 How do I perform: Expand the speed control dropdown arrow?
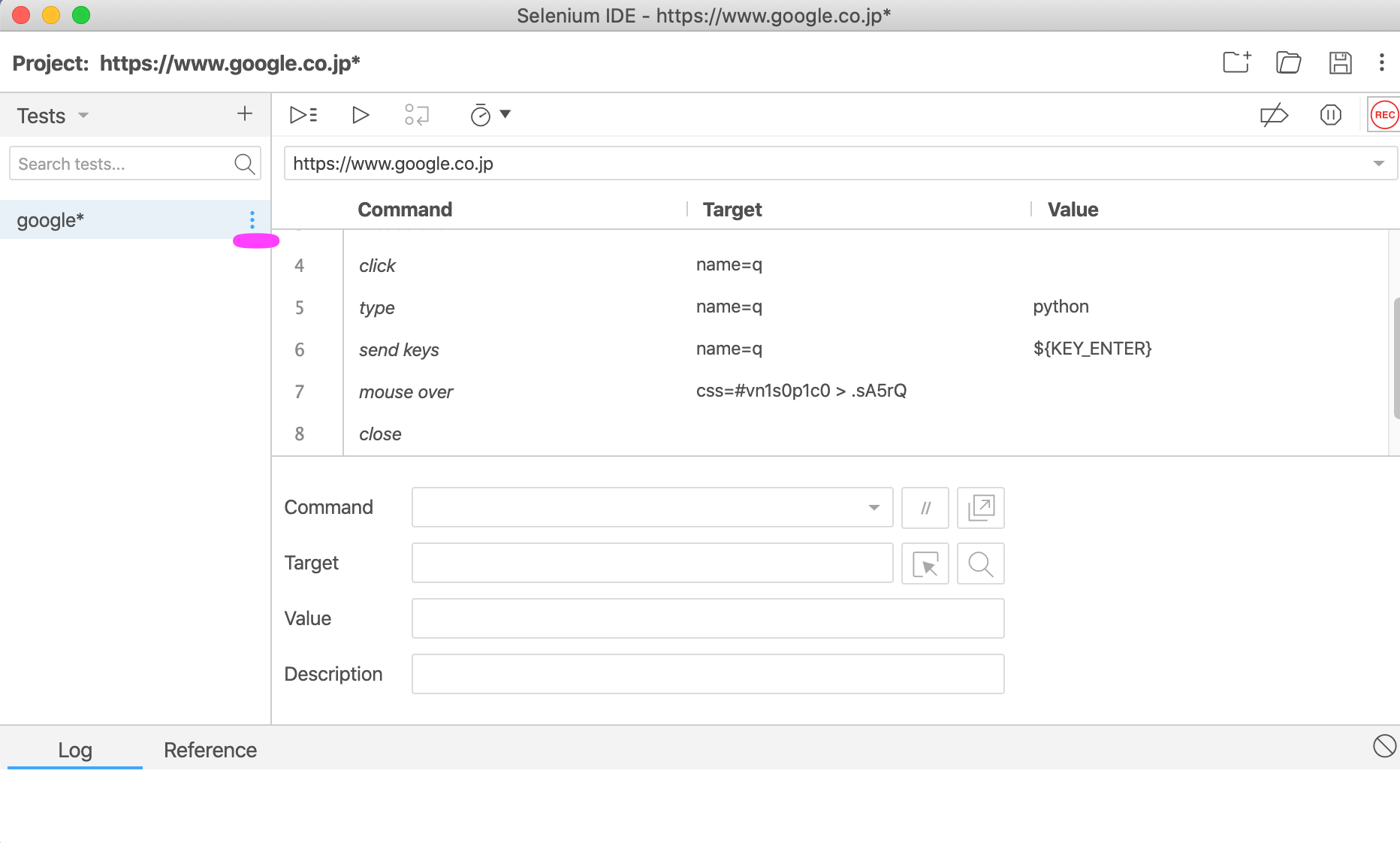pos(505,114)
